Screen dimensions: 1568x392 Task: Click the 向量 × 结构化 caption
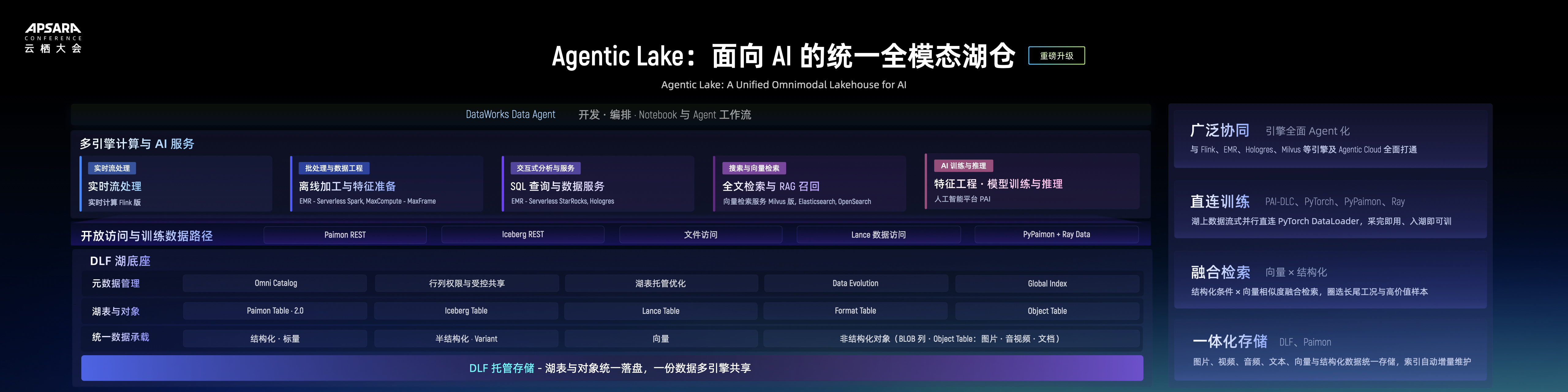(x=1296, y=272)
